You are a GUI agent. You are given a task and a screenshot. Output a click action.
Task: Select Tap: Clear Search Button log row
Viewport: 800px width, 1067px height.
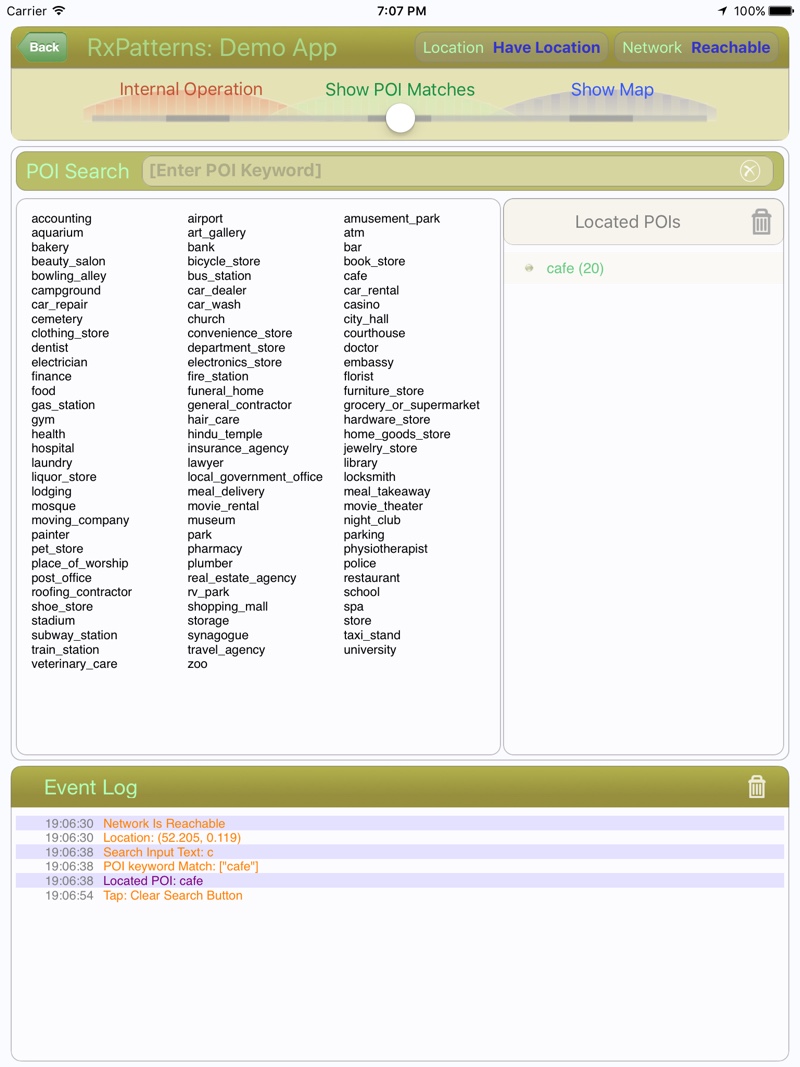coord(400,896)
